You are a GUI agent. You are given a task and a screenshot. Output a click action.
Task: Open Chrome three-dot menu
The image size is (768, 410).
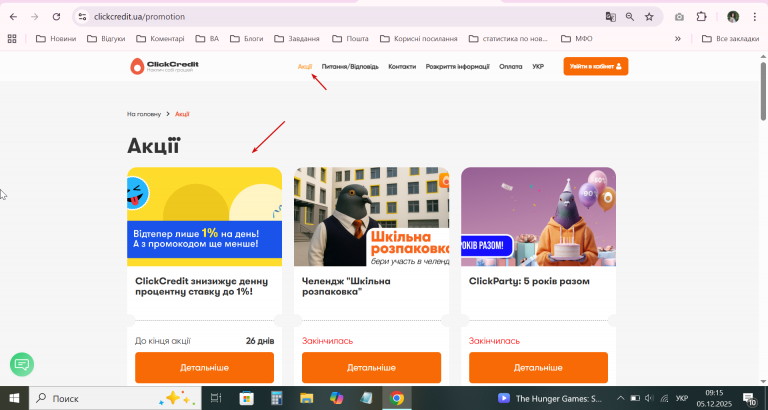(x=755, y=17)
